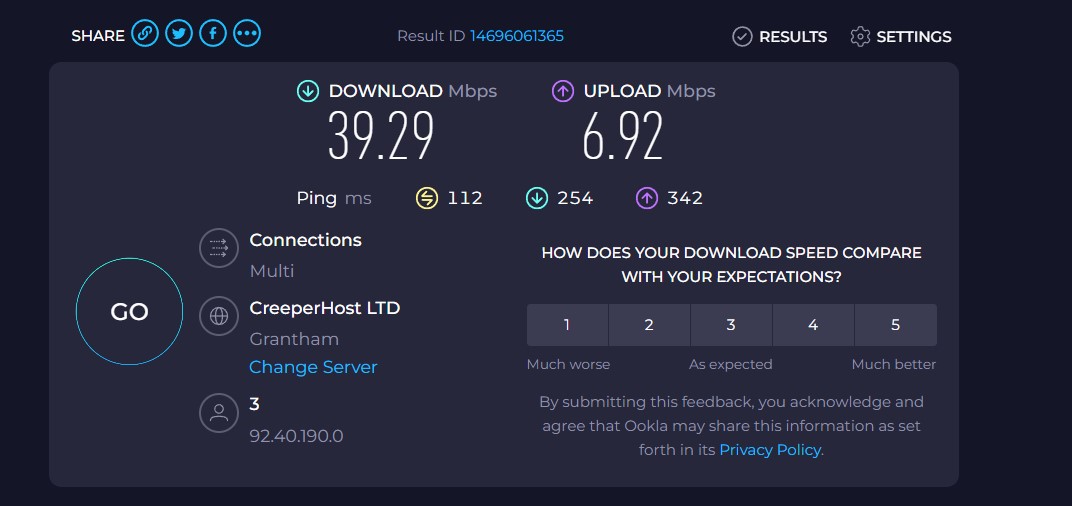Click the upload arrow icon beside UPLOAD
Screen dimensions: 1072x506
click(563, 91)
